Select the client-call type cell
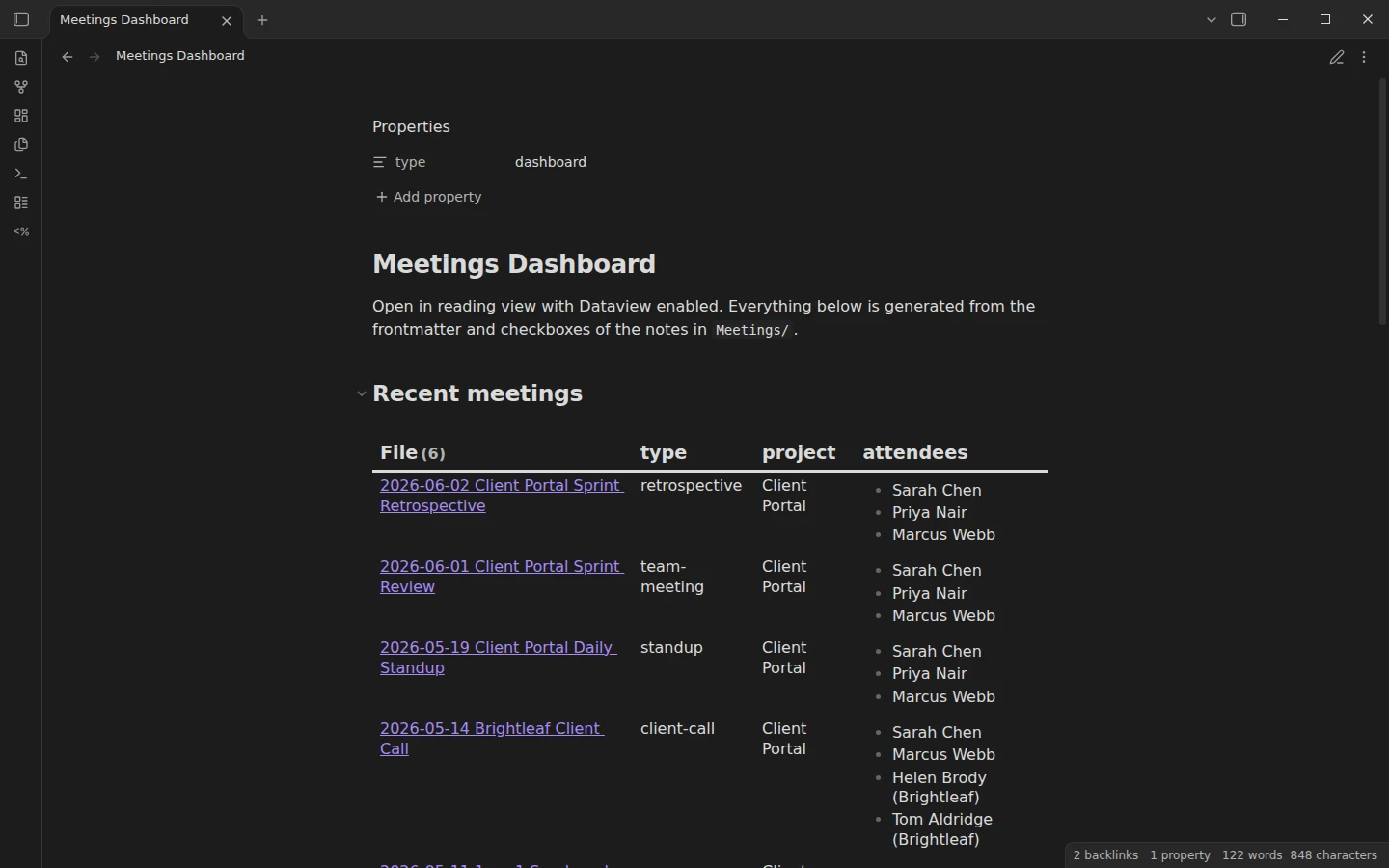Image resolution: width=1389 pixels, height=868 pixels. [x=677, y=729]
